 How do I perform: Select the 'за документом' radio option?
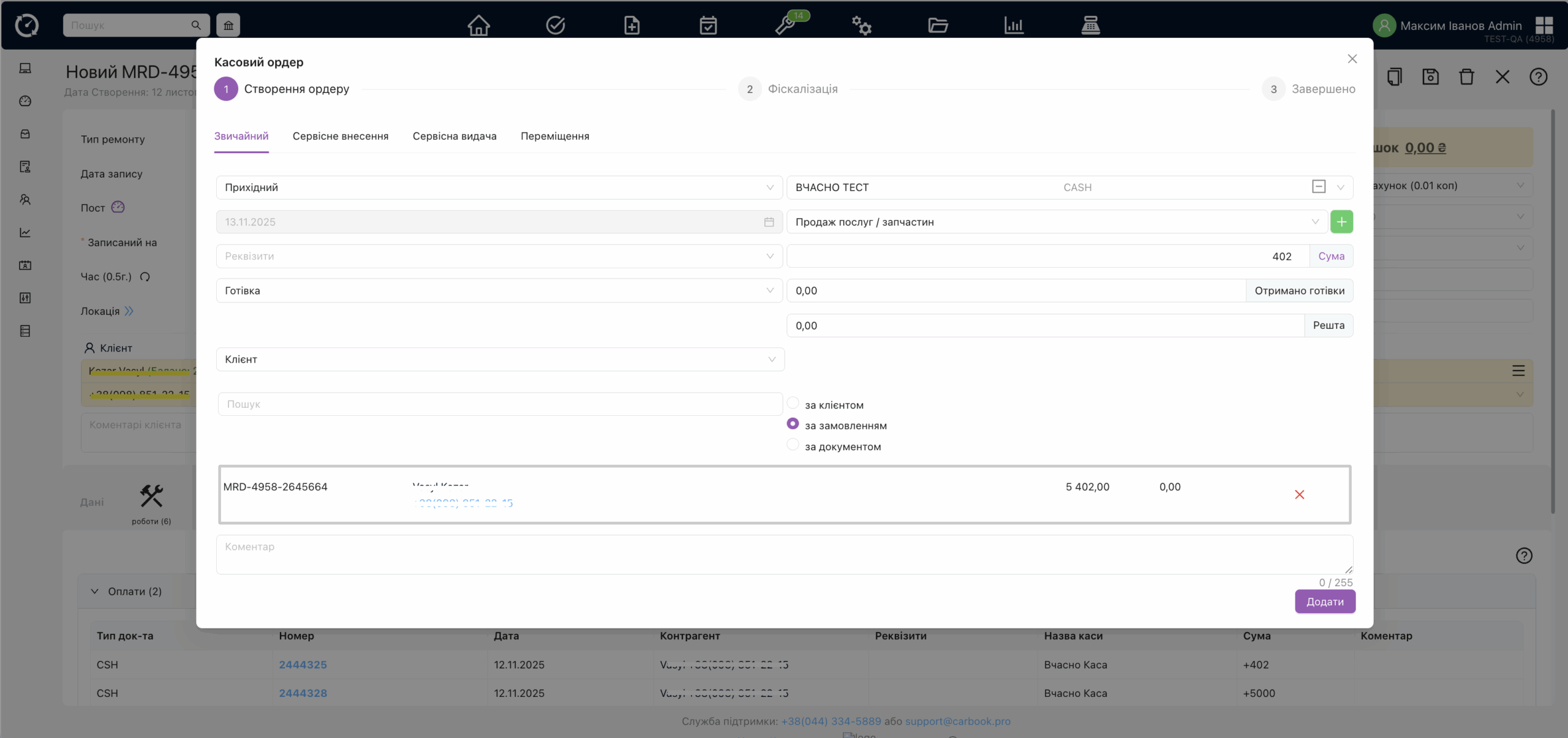click(x=793, y=445)
